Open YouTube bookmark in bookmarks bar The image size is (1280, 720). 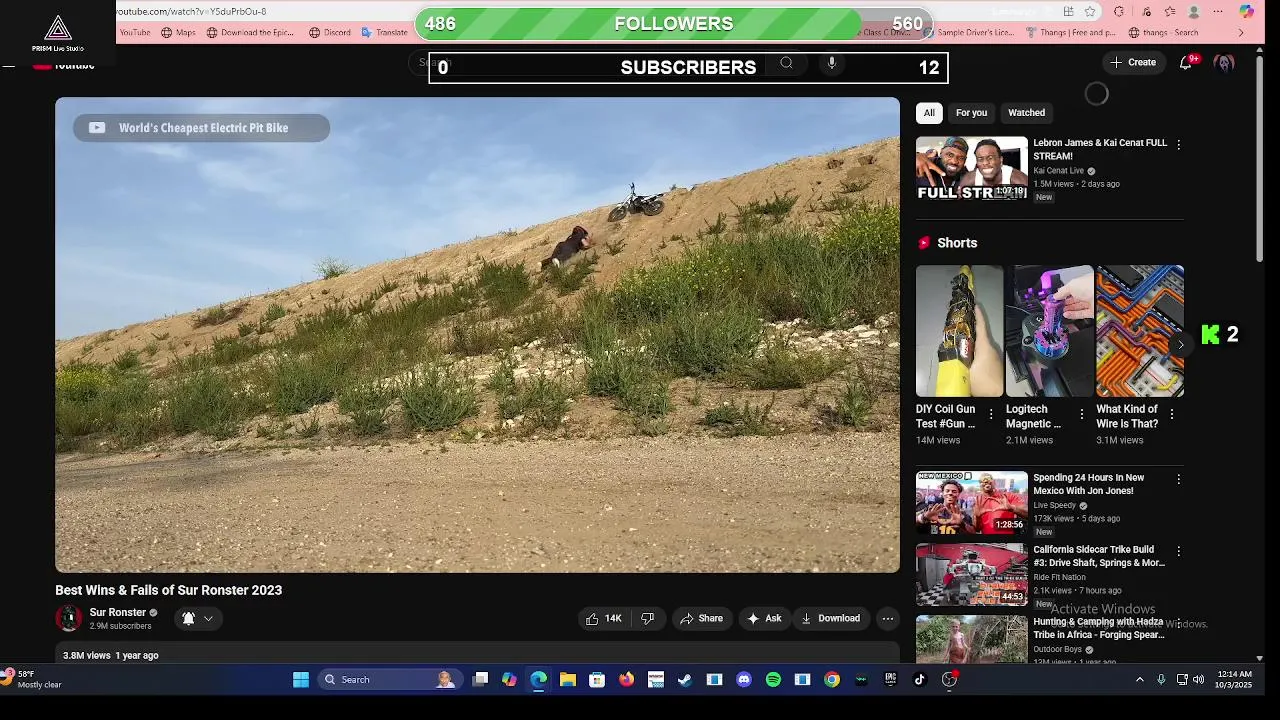pyautogui.click(x=134, y=32)
